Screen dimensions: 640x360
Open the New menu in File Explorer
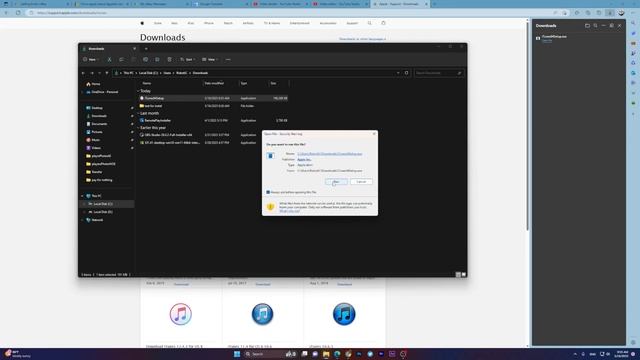(91, 60)
